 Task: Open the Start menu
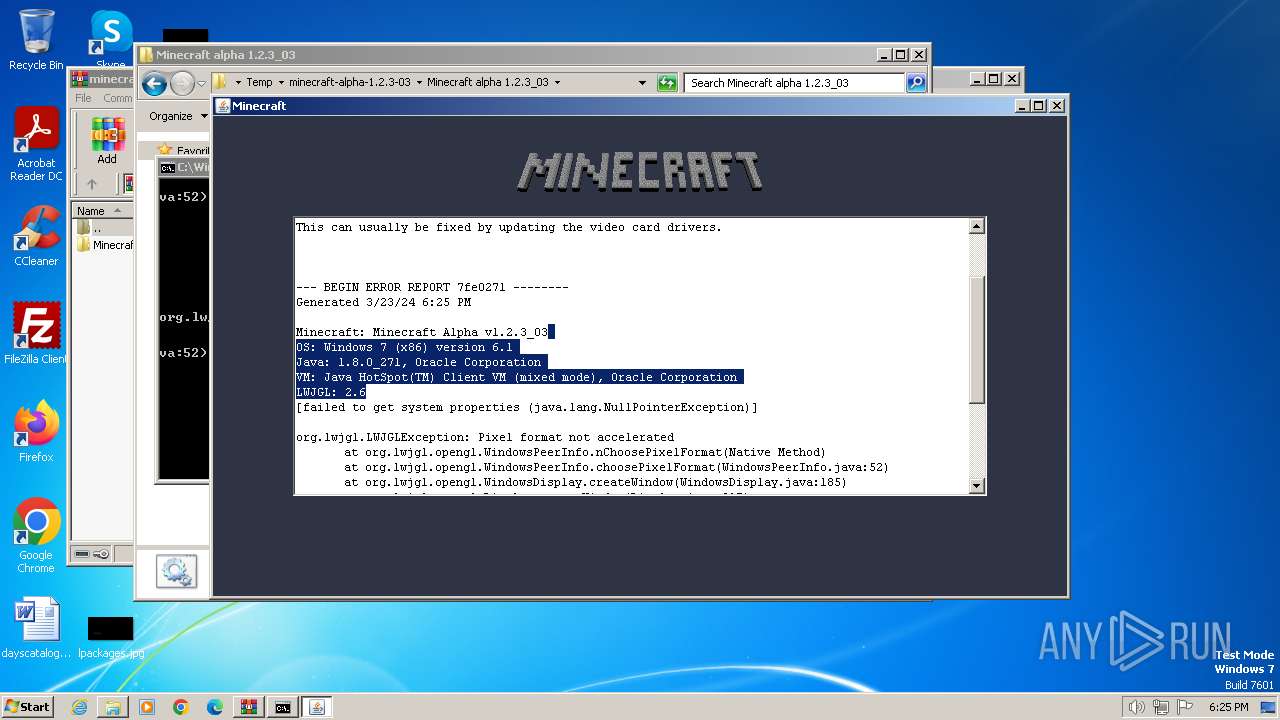(27, 707)
